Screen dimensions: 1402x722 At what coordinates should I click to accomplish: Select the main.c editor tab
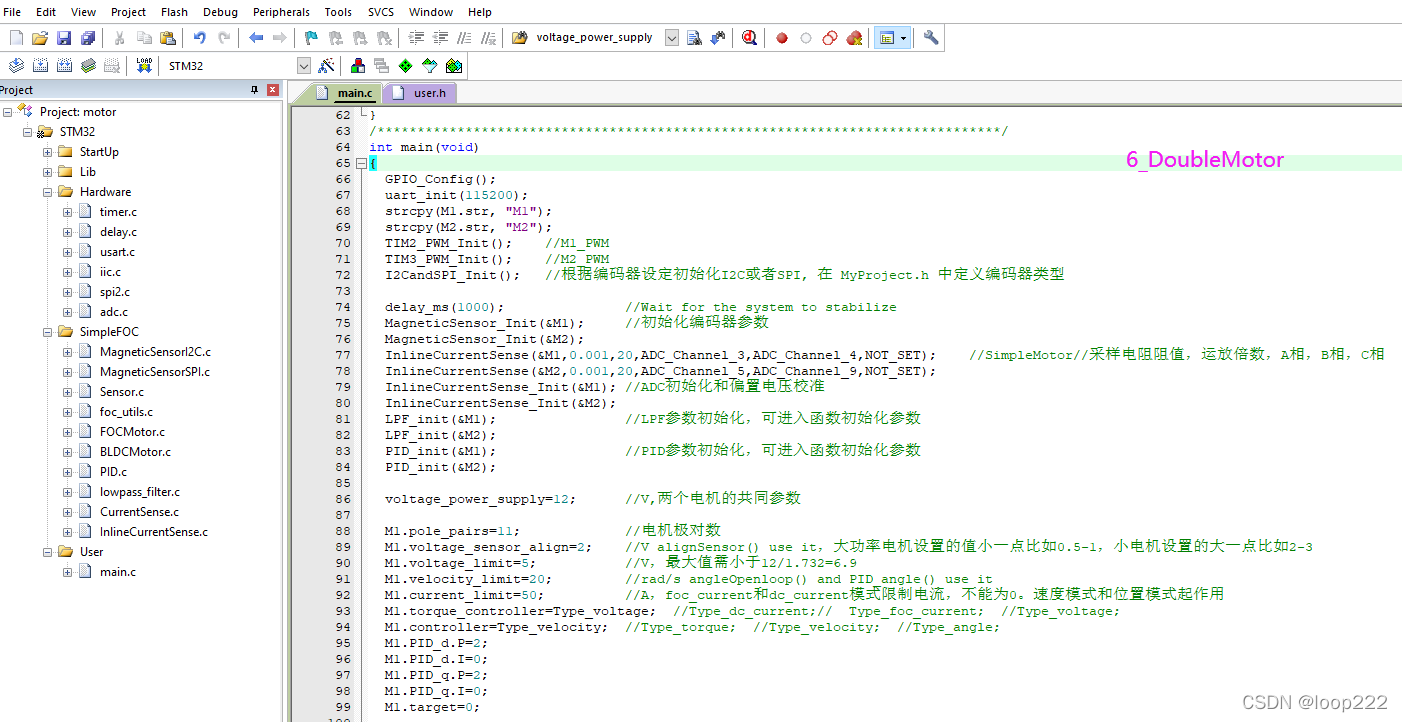[345, 93]
